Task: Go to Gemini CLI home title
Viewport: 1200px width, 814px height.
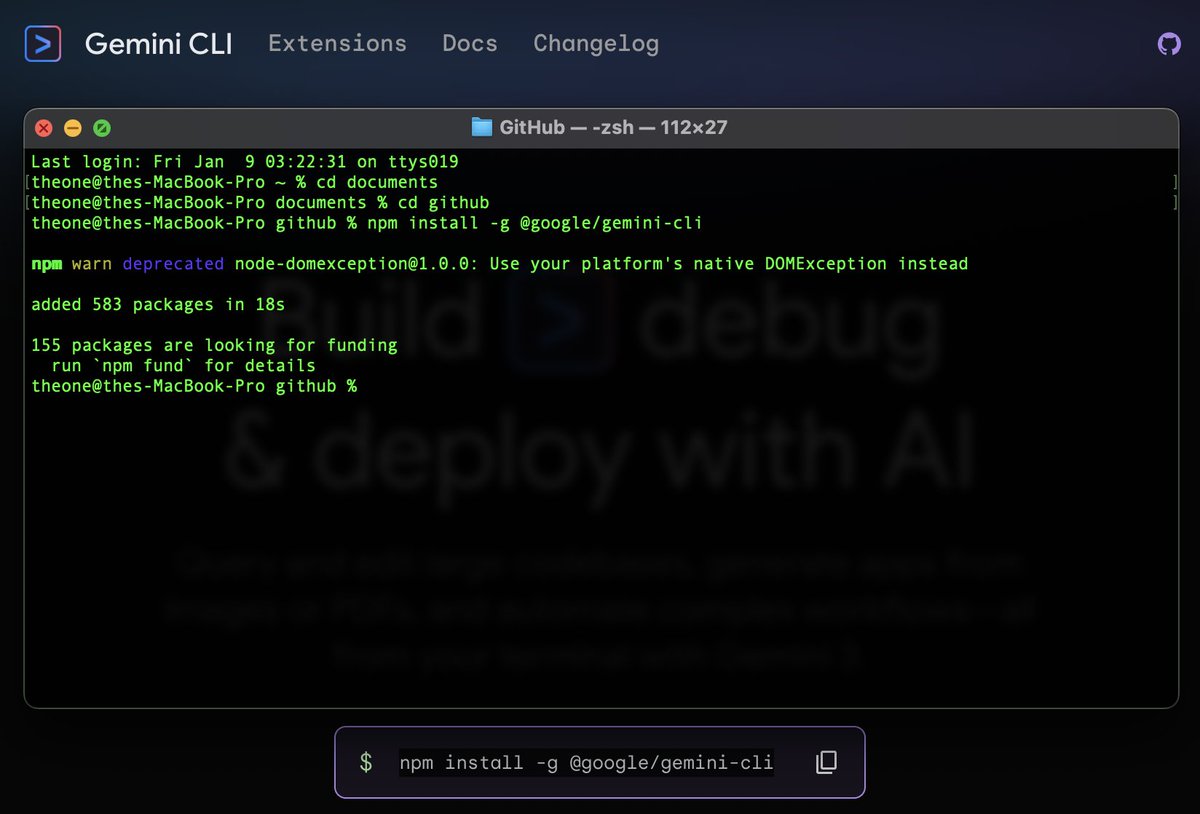Action: click(158, 44)
